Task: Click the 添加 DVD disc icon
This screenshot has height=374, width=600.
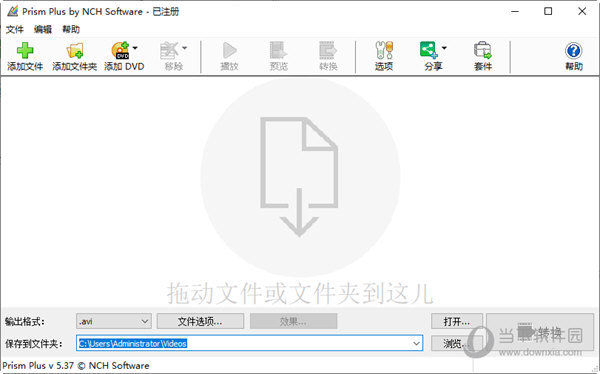Action: click(121, 50)
